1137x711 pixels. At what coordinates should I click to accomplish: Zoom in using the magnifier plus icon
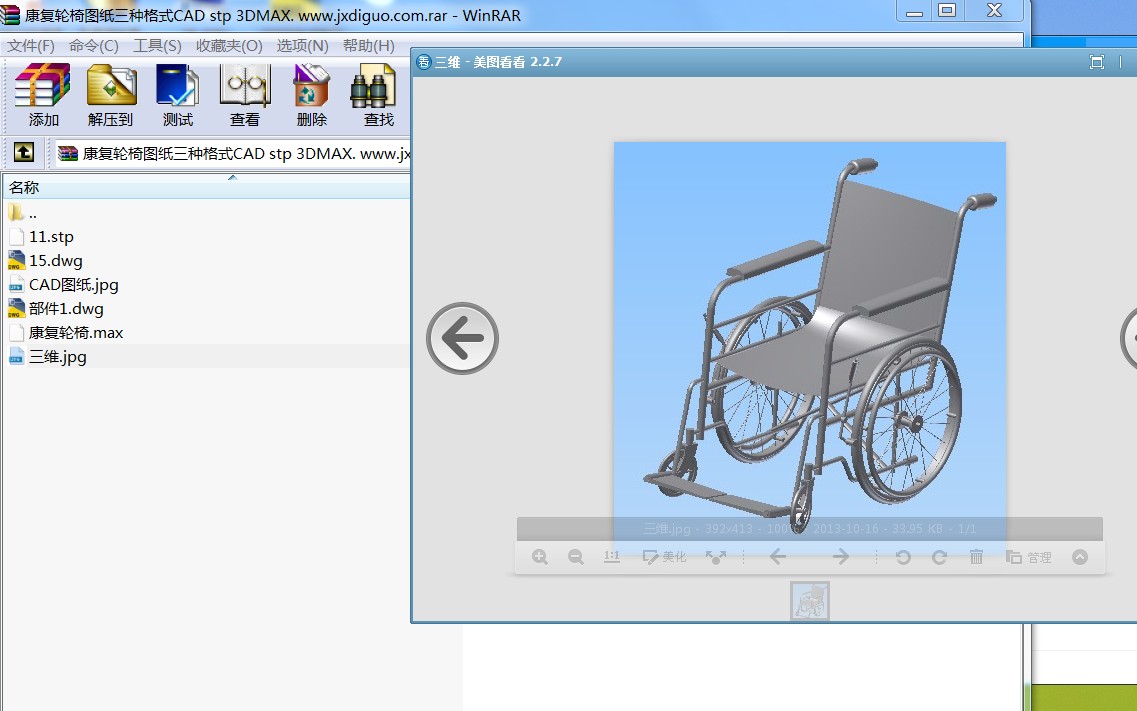pyautogui.click(x=540, y=557)
